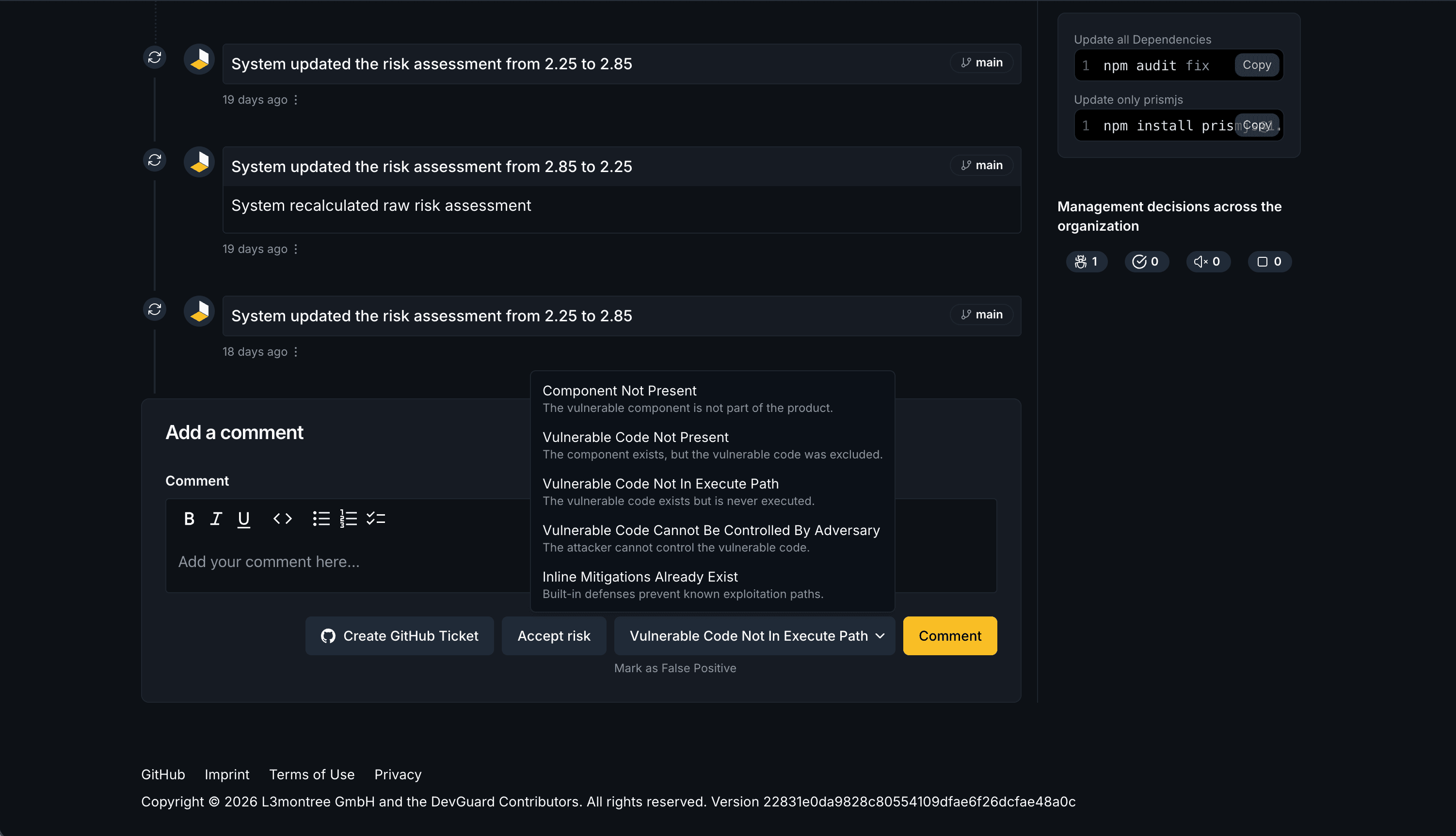The width and height of the screenshot is (1456, 836).
Task: Insert a bulleted list in the comment
Action: point(321,519)
